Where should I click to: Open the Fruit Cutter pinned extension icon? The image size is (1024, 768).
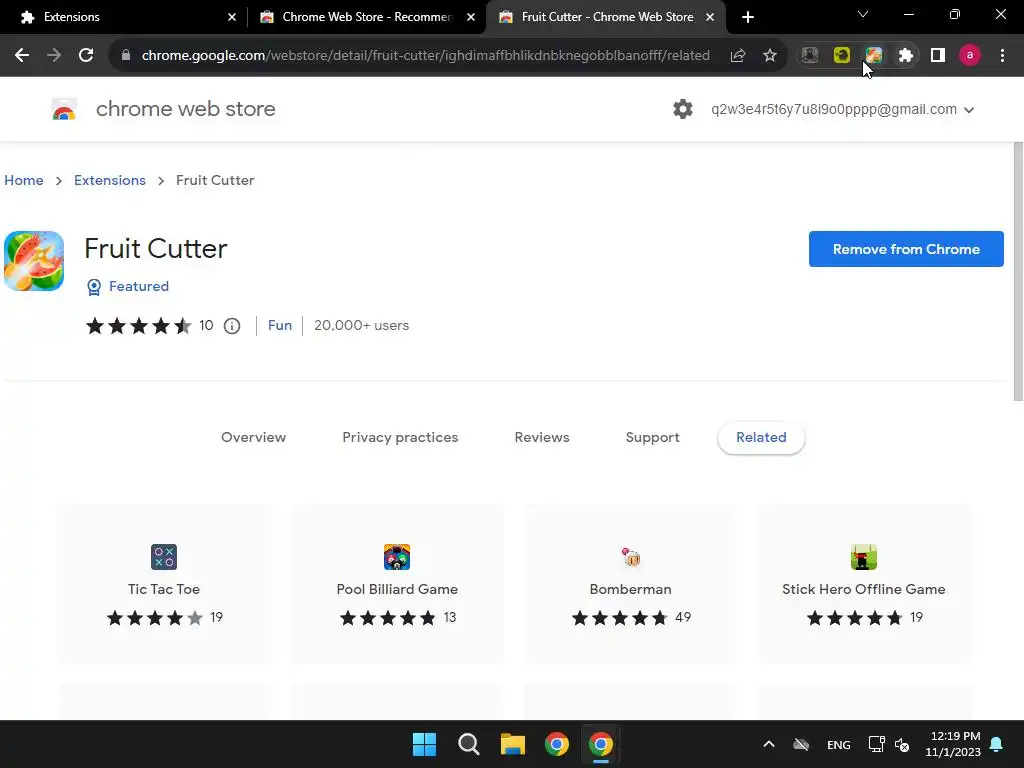click(874, 56)
